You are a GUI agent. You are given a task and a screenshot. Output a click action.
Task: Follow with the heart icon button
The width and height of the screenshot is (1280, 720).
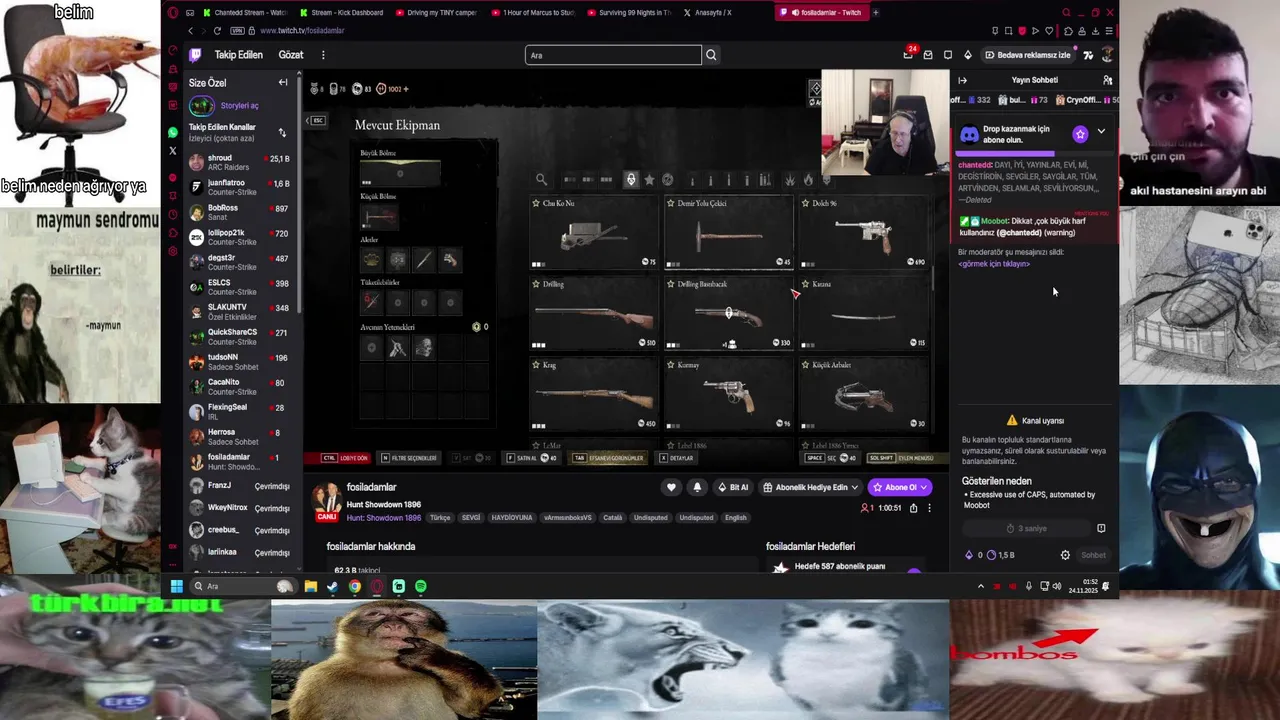(x=671, y=487)
